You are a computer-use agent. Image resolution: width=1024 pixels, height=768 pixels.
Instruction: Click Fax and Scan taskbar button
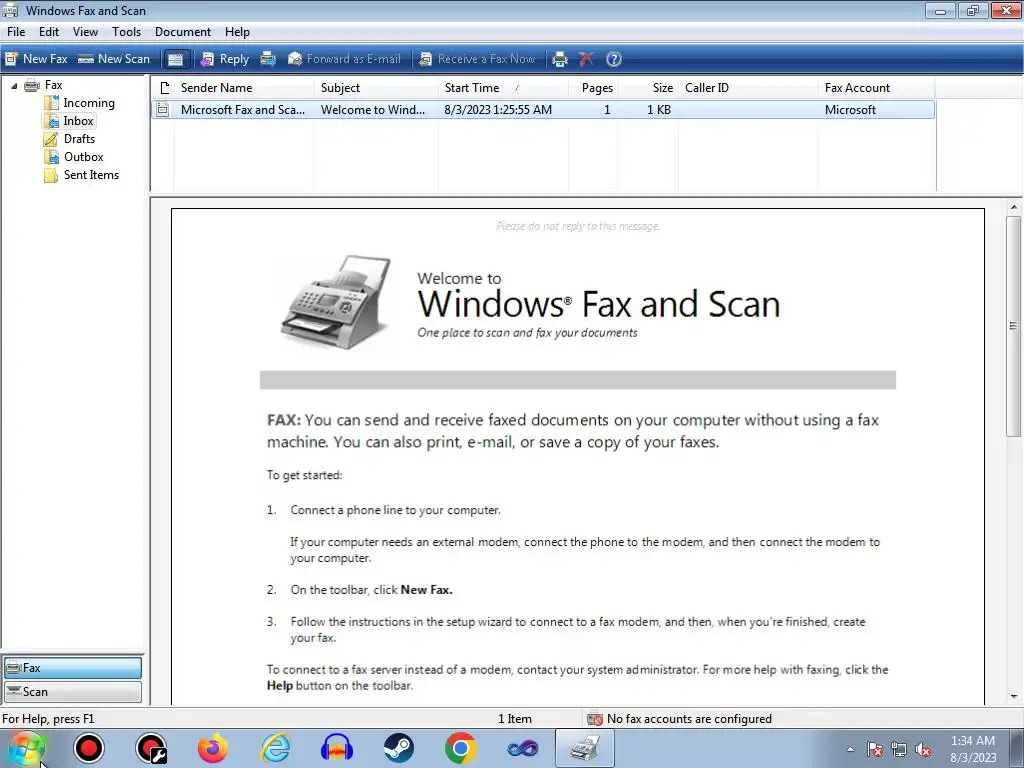[584, 748]
